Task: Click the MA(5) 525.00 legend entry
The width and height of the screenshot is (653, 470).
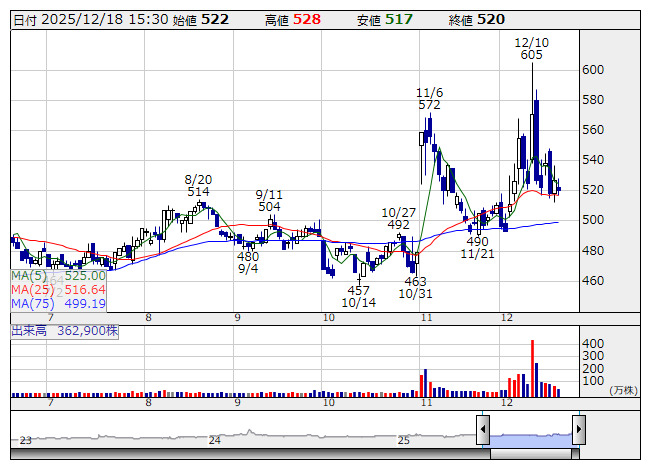Action: pos(58,276)
